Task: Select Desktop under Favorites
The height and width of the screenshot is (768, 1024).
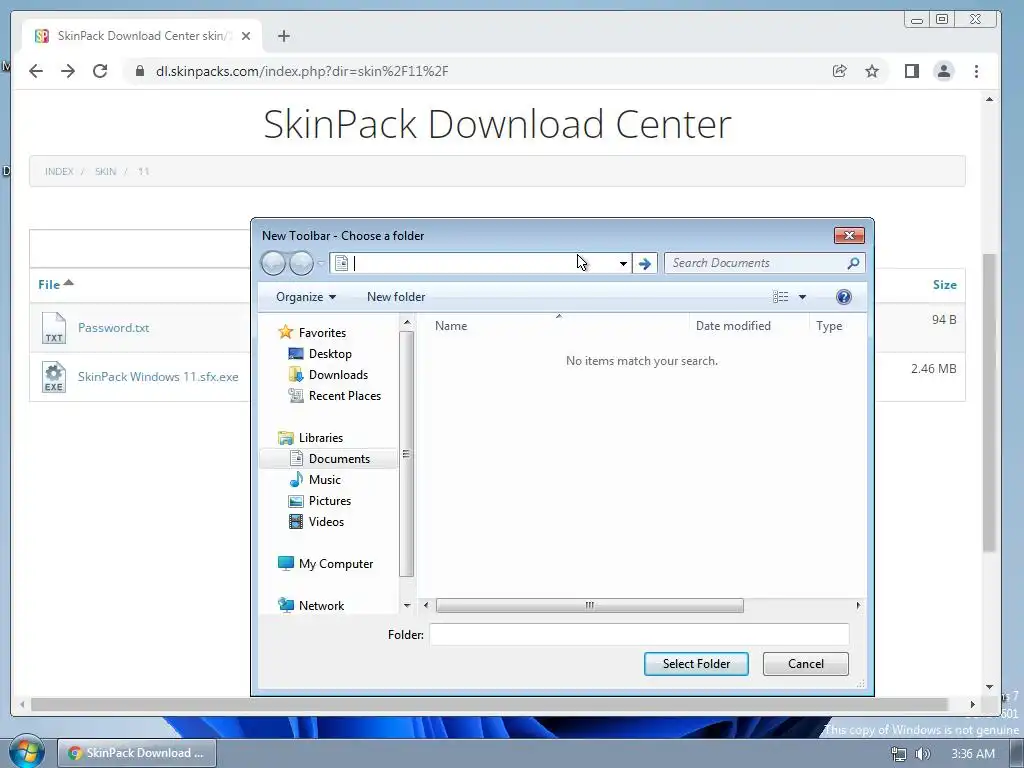Action: coord(330,353)
